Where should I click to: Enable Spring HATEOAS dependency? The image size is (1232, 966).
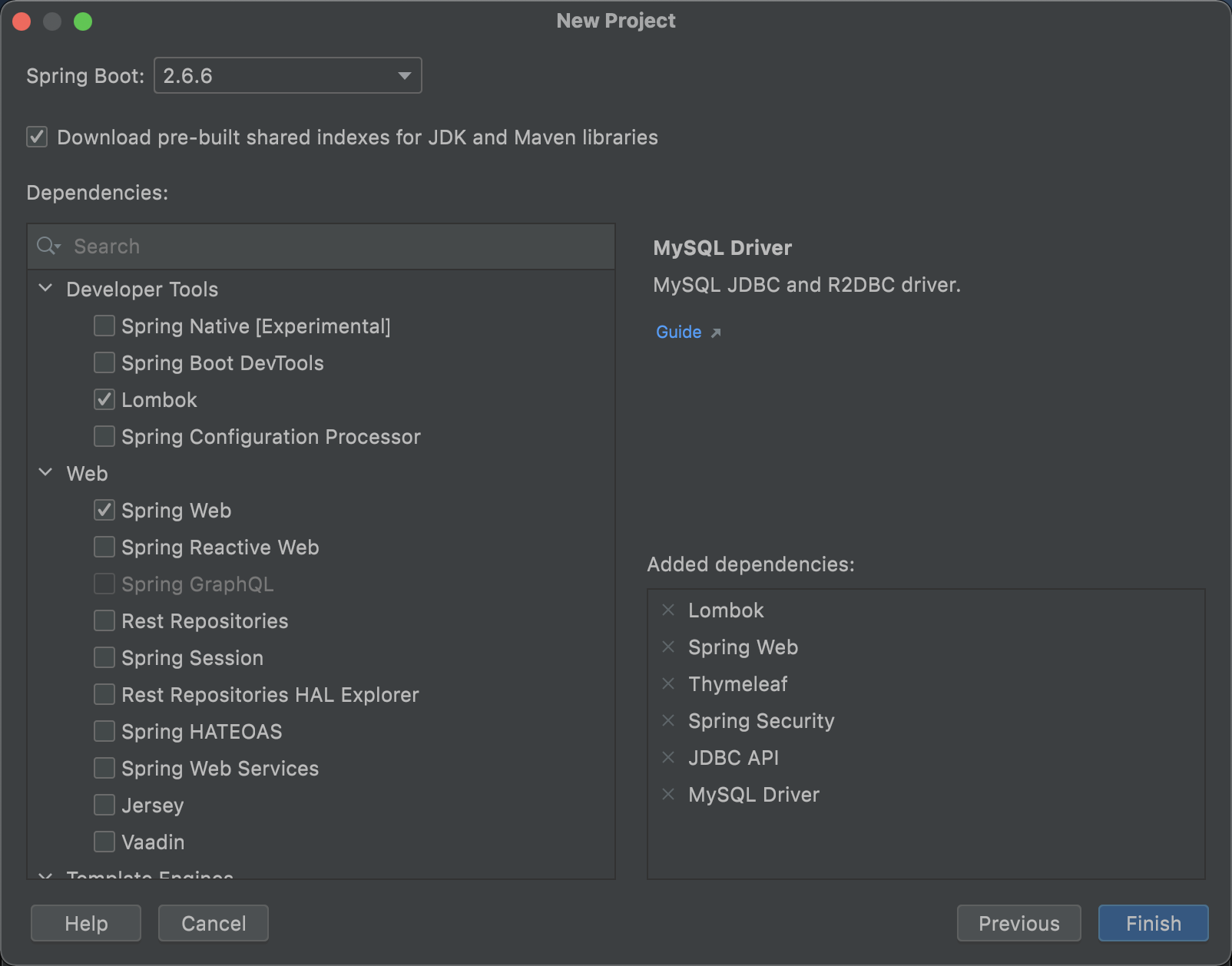(104, 731)
